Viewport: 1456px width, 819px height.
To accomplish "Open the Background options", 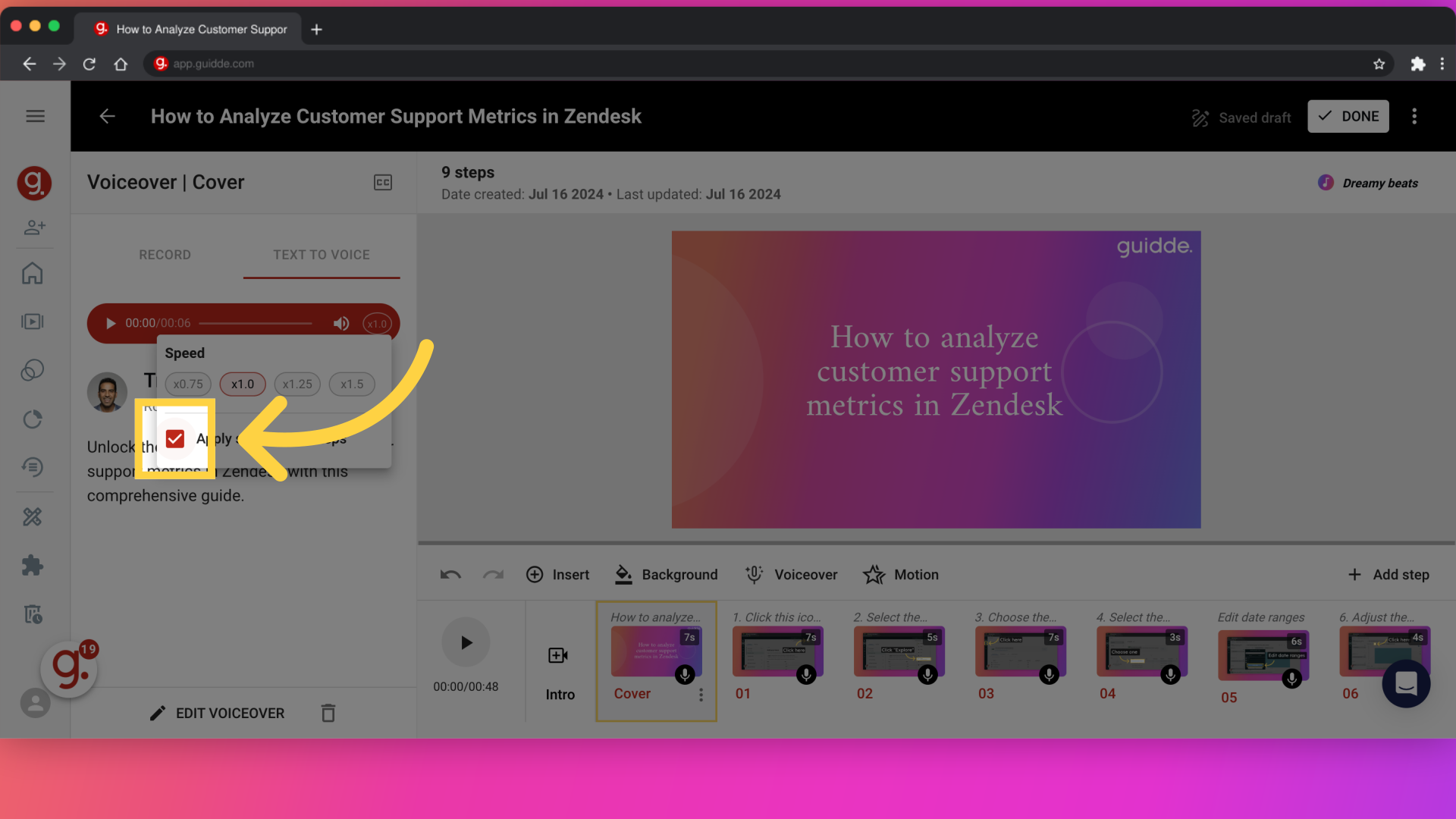I will pyautogui.click(x=666, y=575).
